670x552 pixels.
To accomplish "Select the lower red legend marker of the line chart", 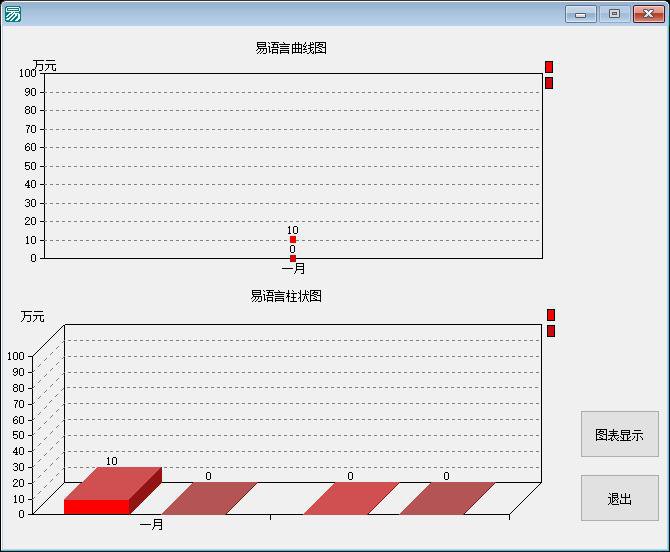I will pyautogui.click(x=549, y=83).
